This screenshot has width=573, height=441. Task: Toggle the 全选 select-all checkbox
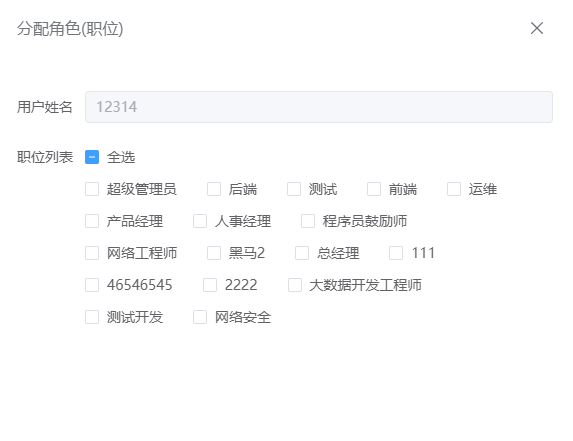[x=92, y=157]
